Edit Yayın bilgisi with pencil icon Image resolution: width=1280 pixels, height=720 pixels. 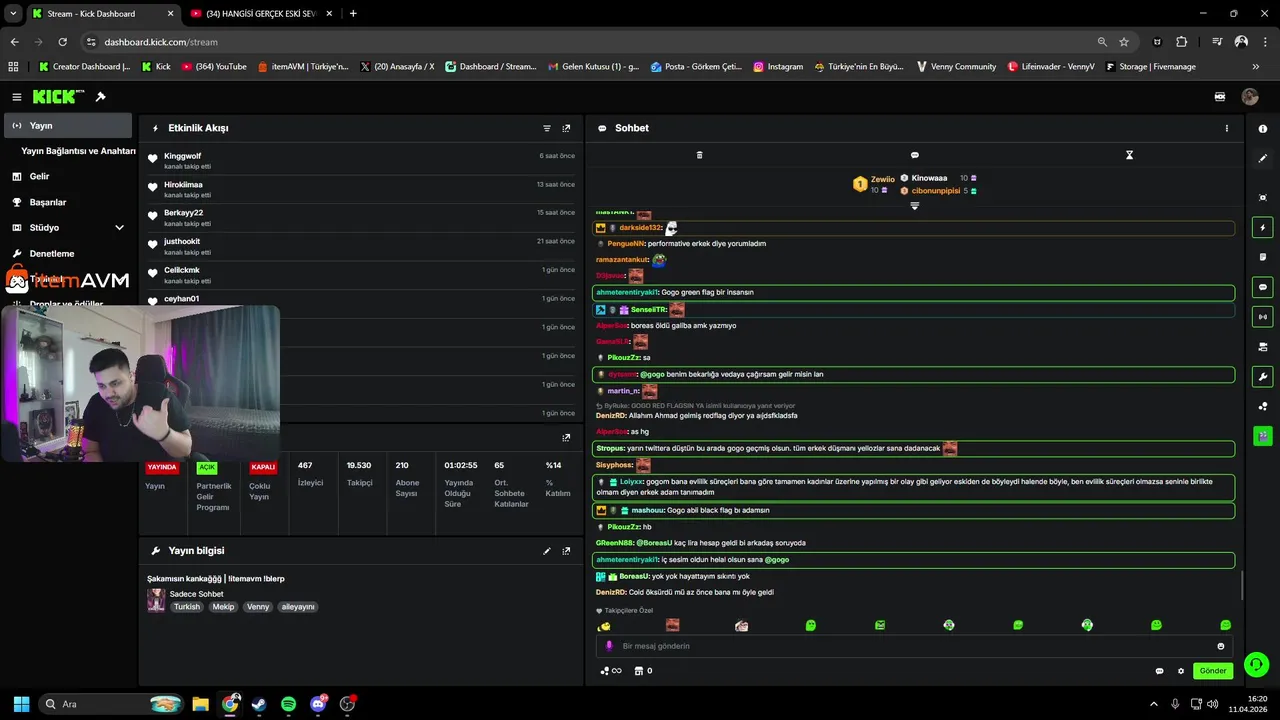(547, 551)
